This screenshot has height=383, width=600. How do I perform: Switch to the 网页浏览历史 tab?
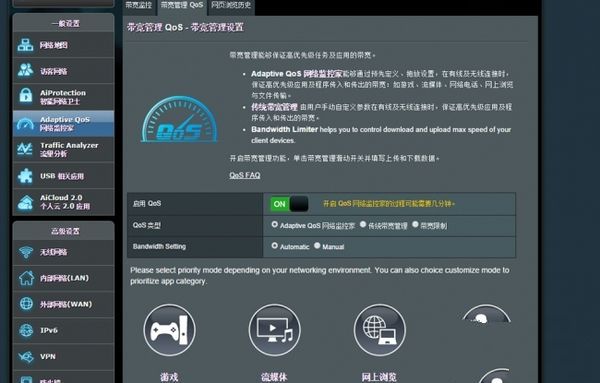click(231, 5)
